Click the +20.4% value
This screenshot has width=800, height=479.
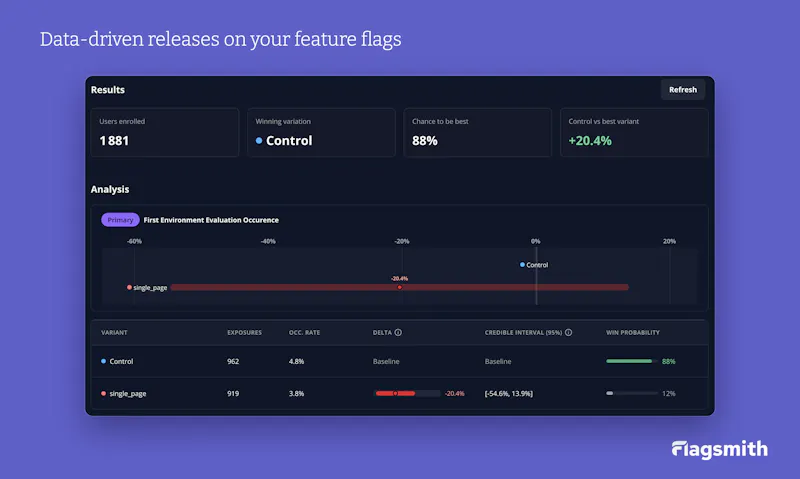point(590,141)
